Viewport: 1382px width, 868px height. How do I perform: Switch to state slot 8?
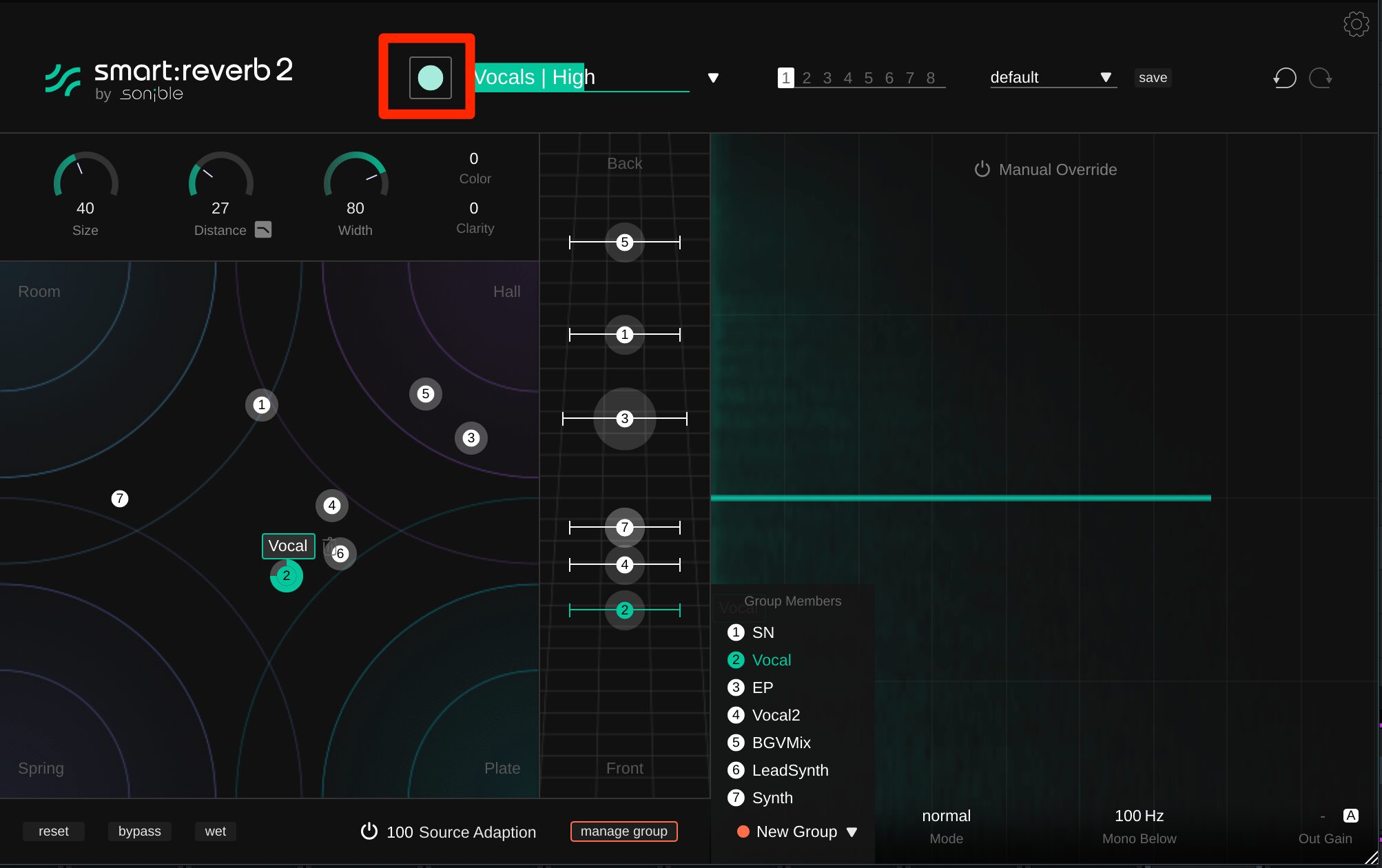pyautogui.click(x=930, y=78)
